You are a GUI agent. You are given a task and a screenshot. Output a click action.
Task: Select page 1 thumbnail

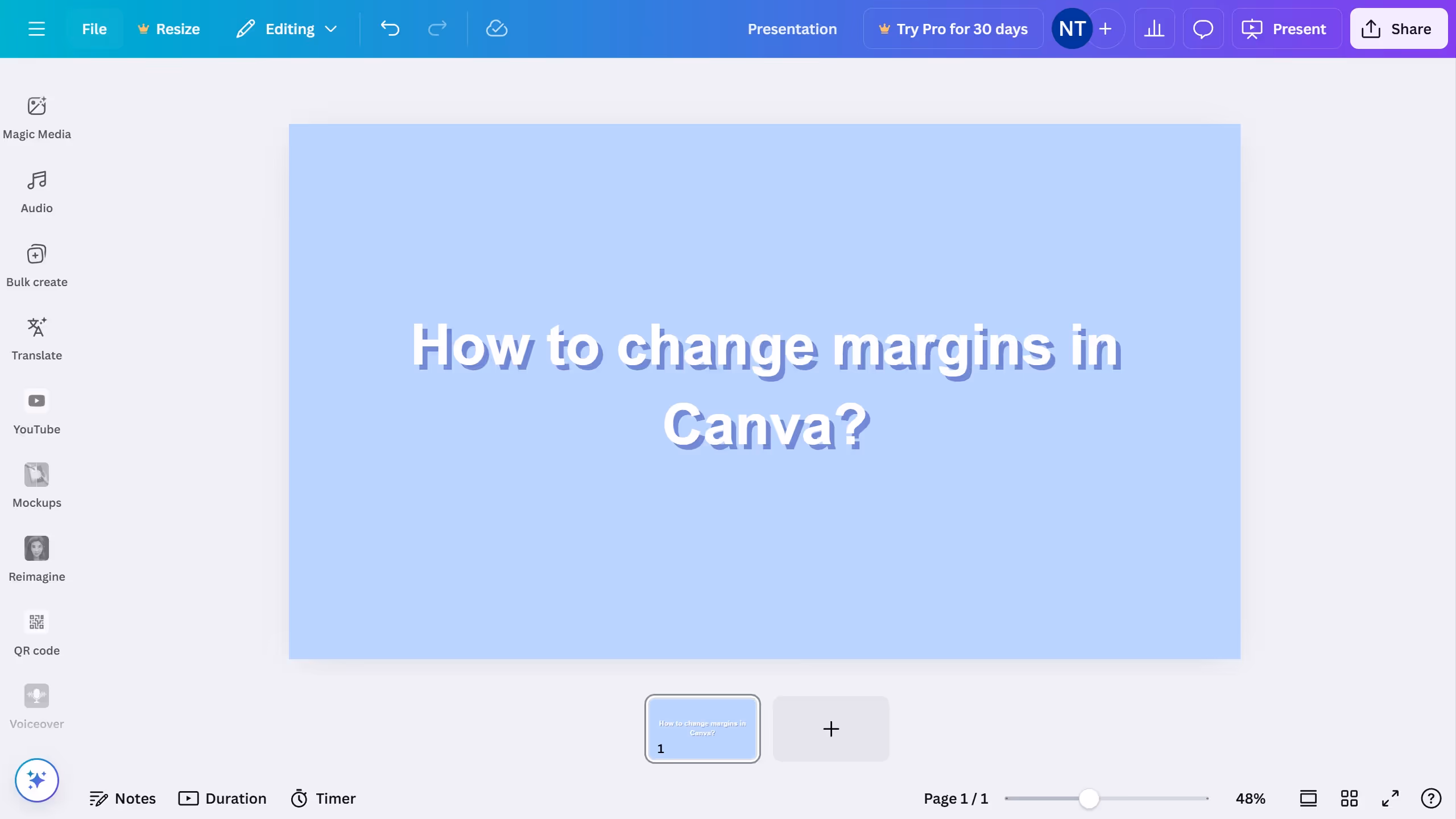702,729
